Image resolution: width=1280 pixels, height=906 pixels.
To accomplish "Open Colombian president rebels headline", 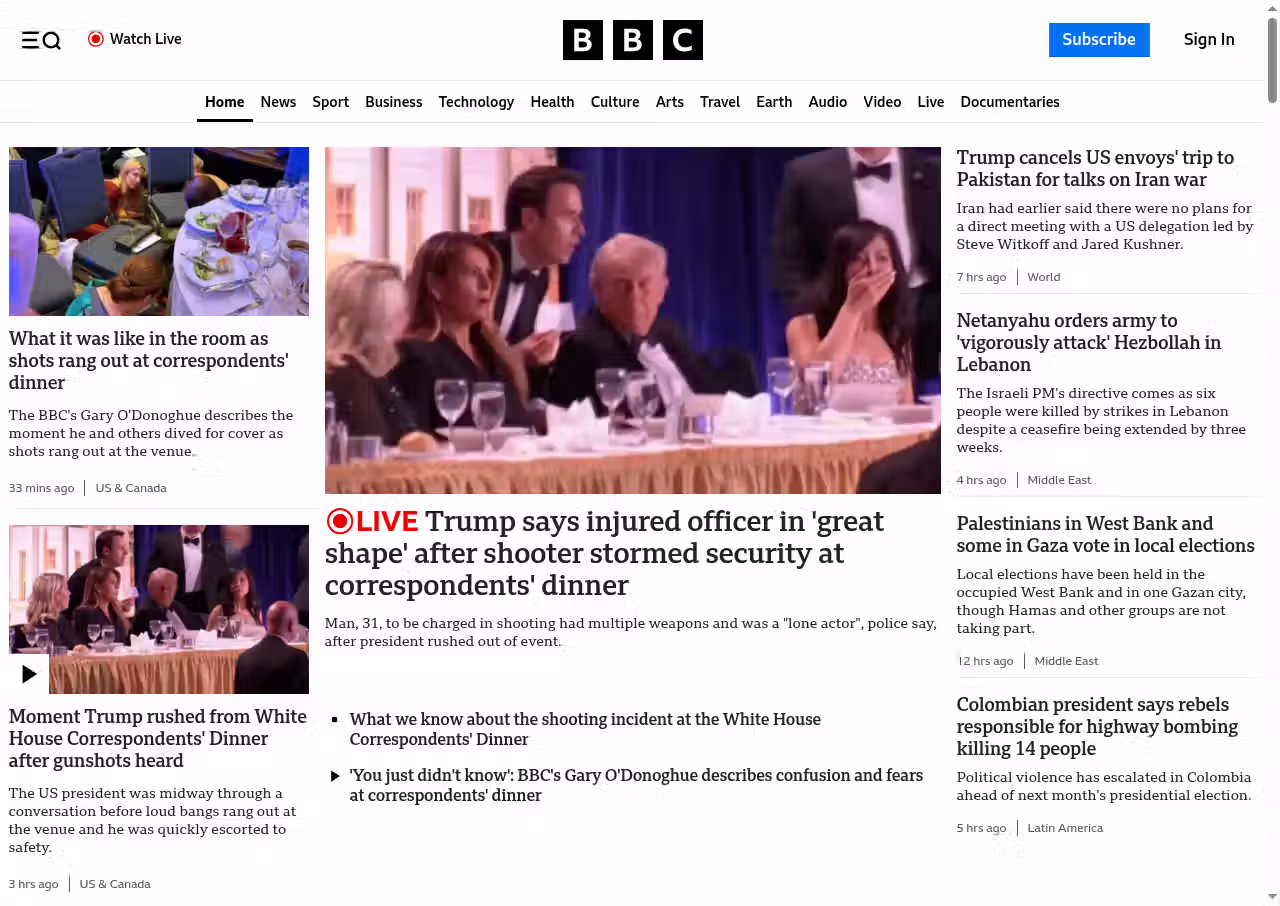I will tap(1097, 726).
